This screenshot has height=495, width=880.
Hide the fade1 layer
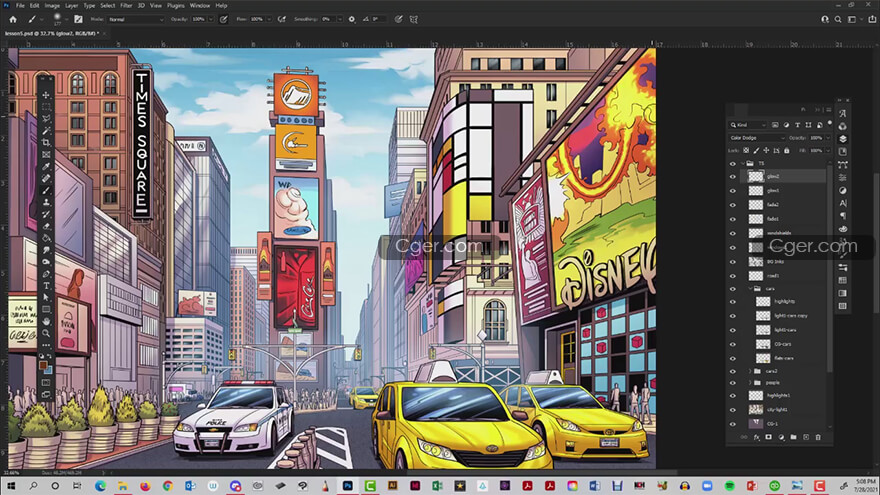point(732,219)
